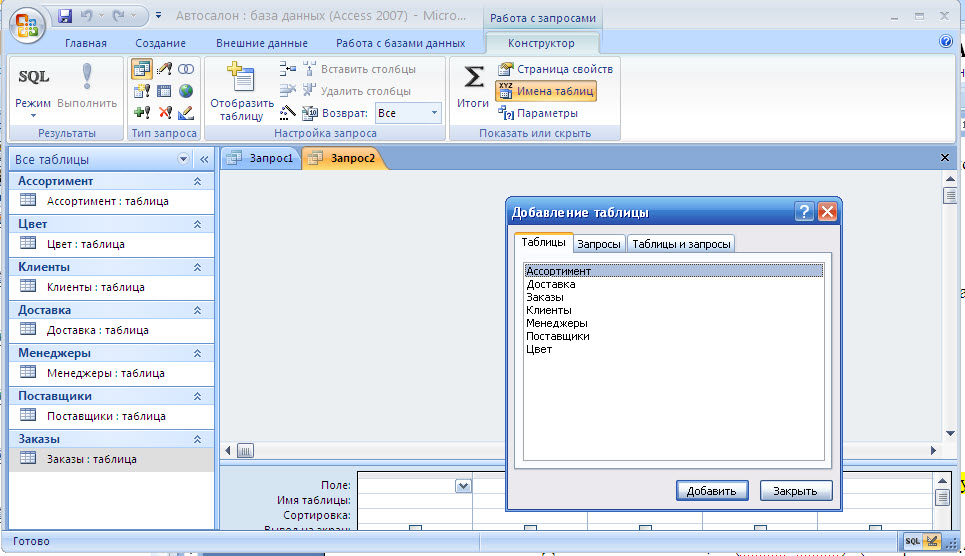Collapse the Ассортимент group

(198, 181)
